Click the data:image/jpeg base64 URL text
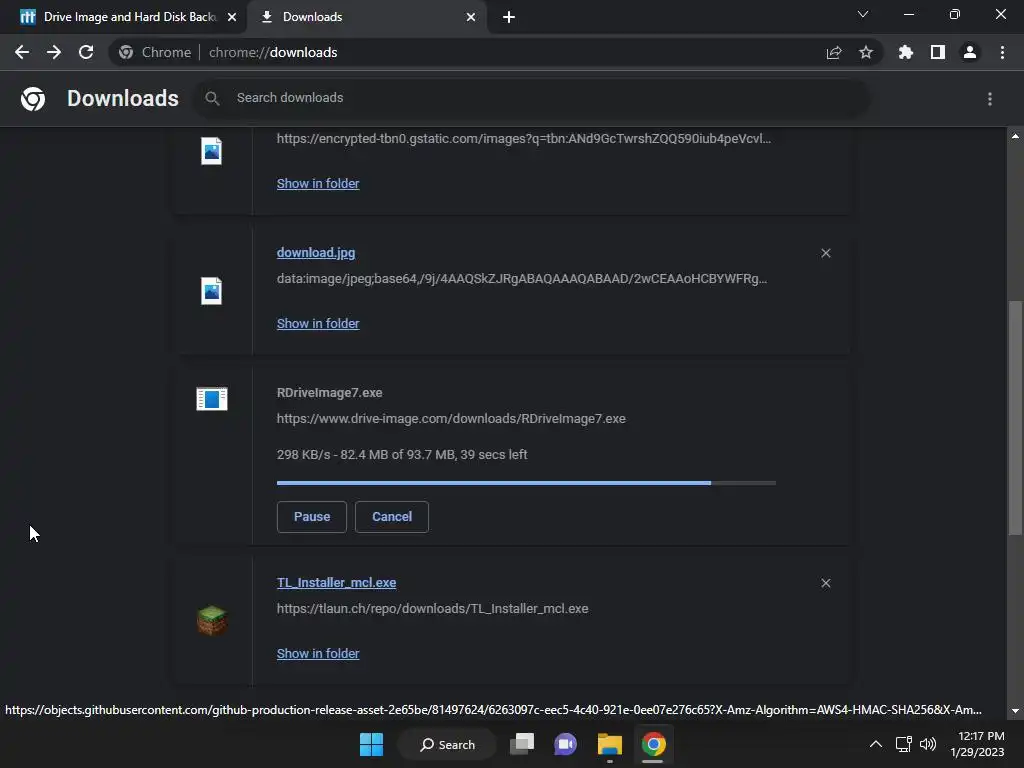 [522, 279]
